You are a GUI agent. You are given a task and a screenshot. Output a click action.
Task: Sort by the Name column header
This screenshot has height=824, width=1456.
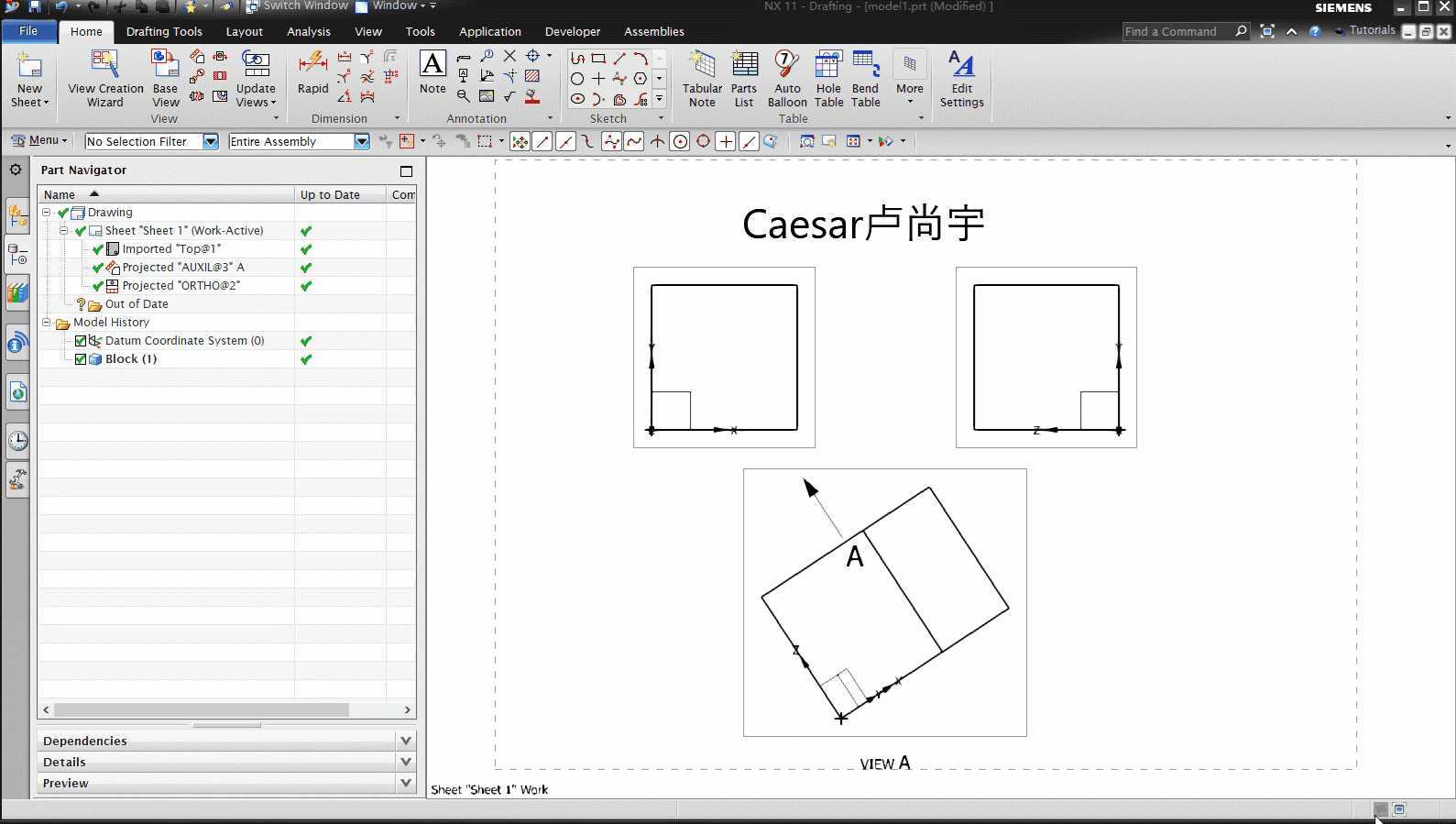pos(166,194)
